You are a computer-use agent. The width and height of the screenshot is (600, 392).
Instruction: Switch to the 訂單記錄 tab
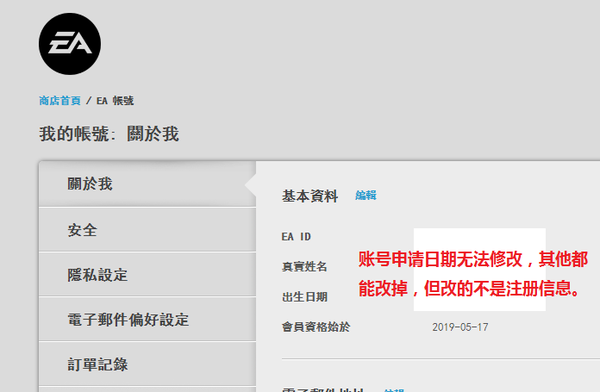point(147,364)
